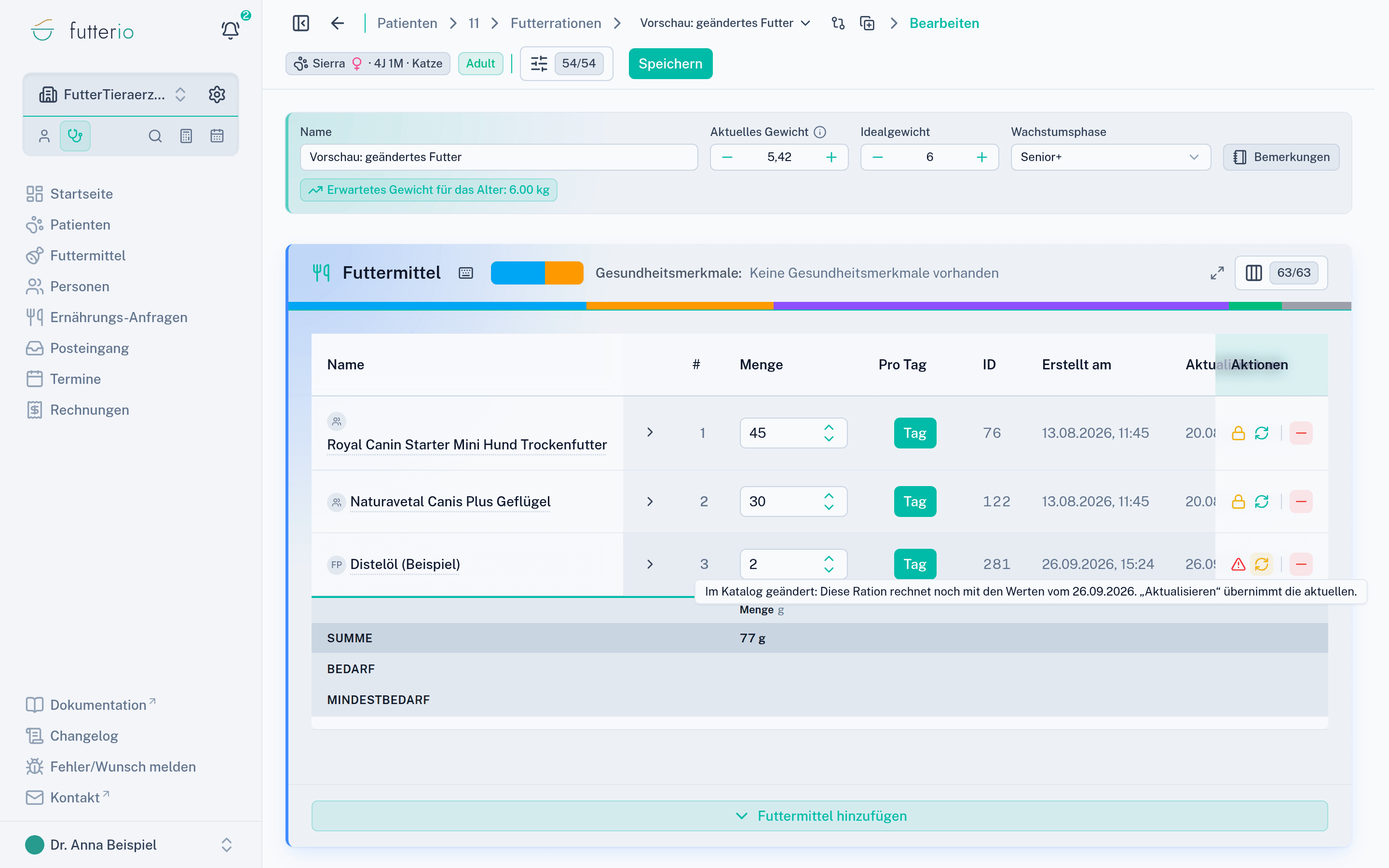Screen dimensions: 1389x868
Task: Refresh the Royal Canin Starter row
Action: tap(1261, 433)
